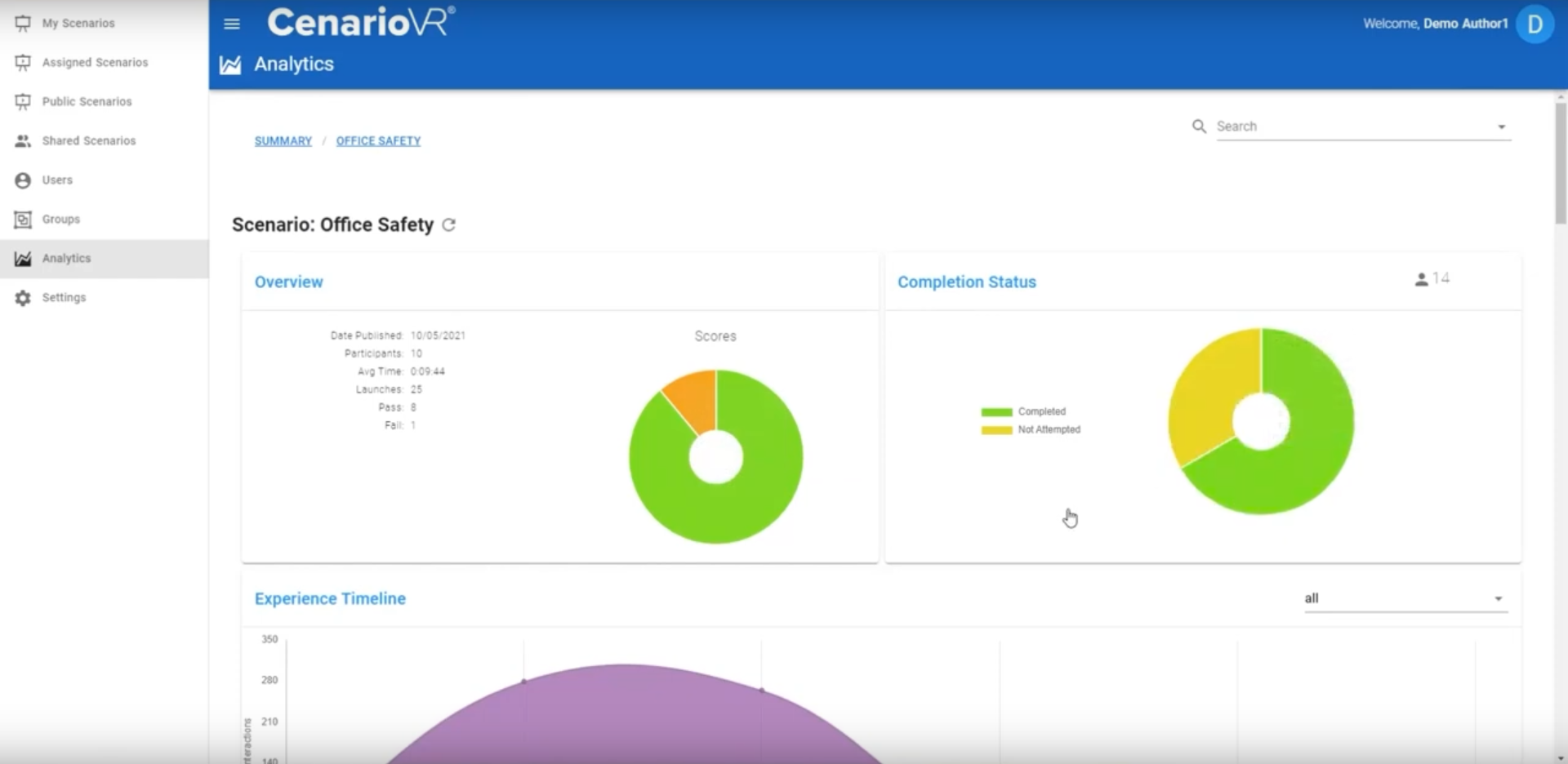Click the Users person icon
1568x764 pixels.
(x=23, y=180)
